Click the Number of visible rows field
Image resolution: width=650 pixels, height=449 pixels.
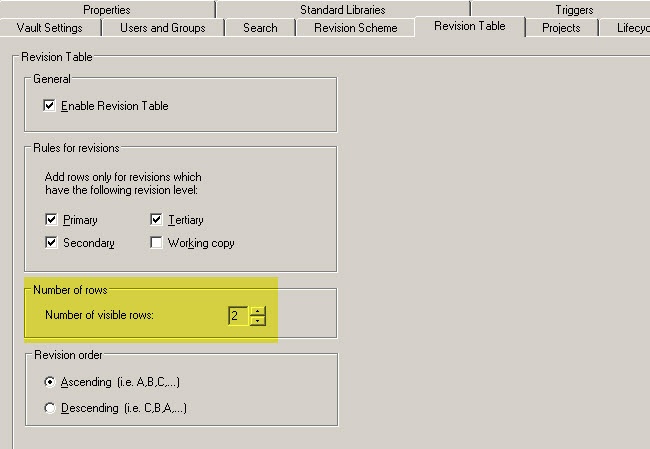(238, 316)
